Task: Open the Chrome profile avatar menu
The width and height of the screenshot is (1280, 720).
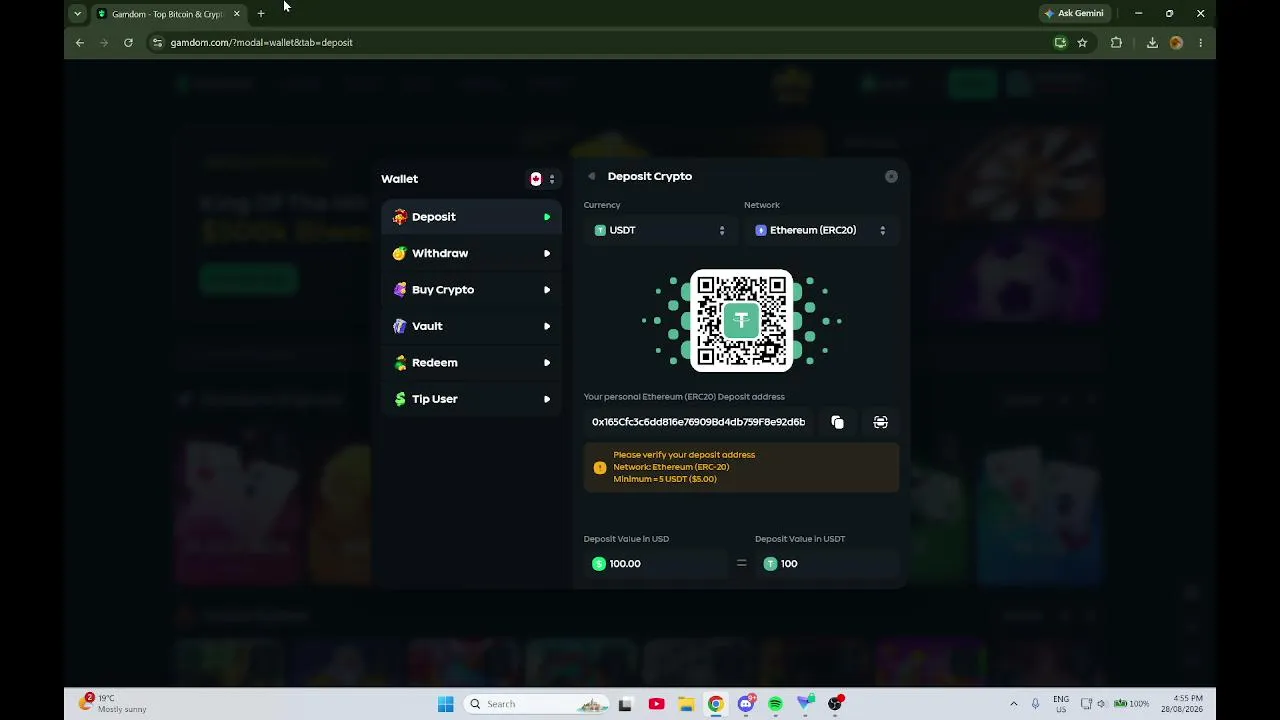Action: [1176, 43]
